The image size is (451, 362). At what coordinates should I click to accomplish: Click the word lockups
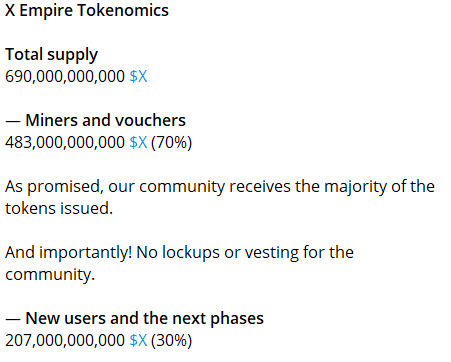click(x=191, y=252)
